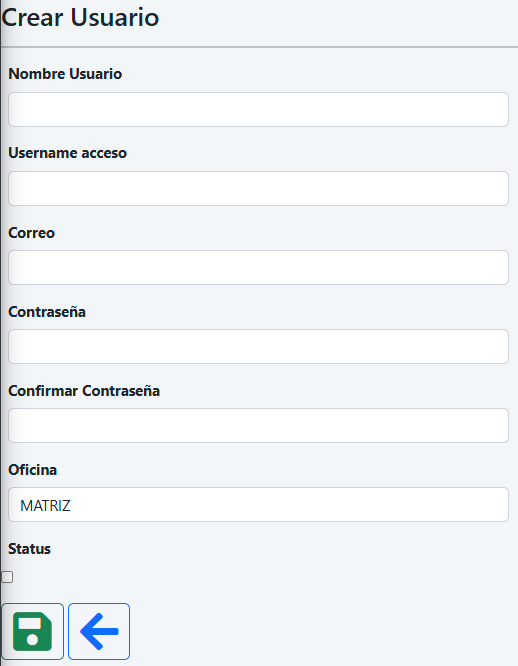The height and width of the screenshot is (666, 518).
Task: Click the Crear Usuario page heading
Action: [x=80, y=17]
